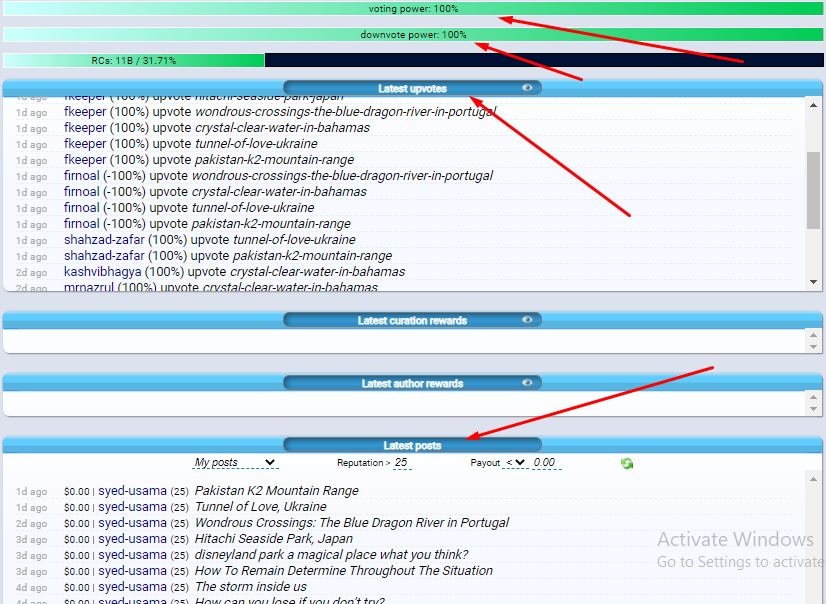Viewport: 826px width, 604px height.
Task: Click kashvibhagya's username in upvotes list
Action: 102,272
